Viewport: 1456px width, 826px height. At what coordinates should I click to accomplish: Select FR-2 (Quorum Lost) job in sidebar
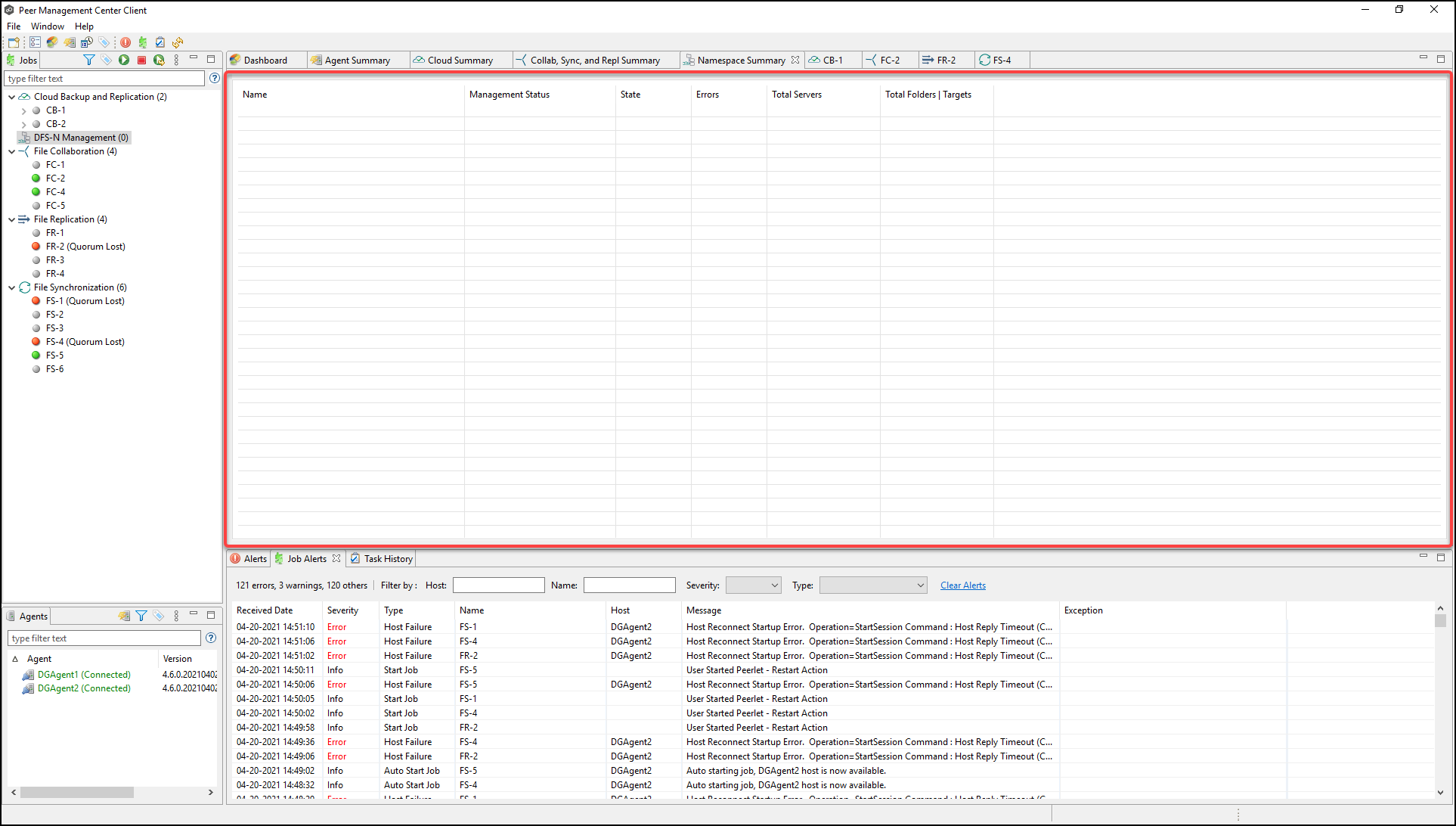85,246
